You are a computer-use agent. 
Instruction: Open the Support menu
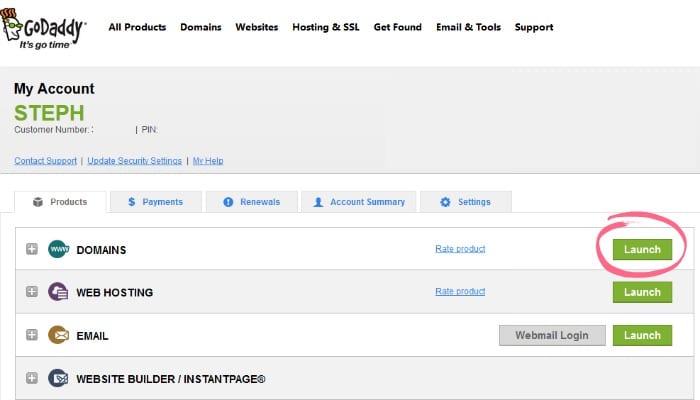(534, 27)
